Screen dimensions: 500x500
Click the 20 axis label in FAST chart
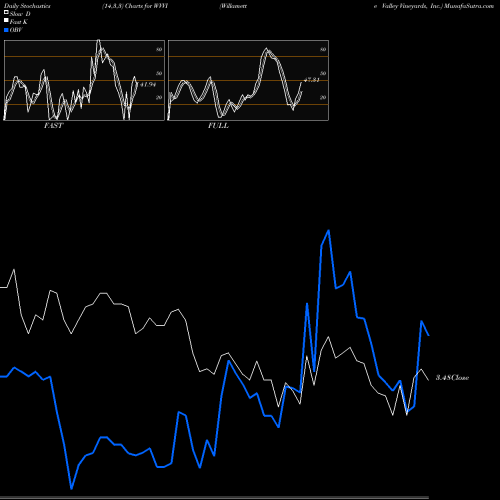pos(159,97)
